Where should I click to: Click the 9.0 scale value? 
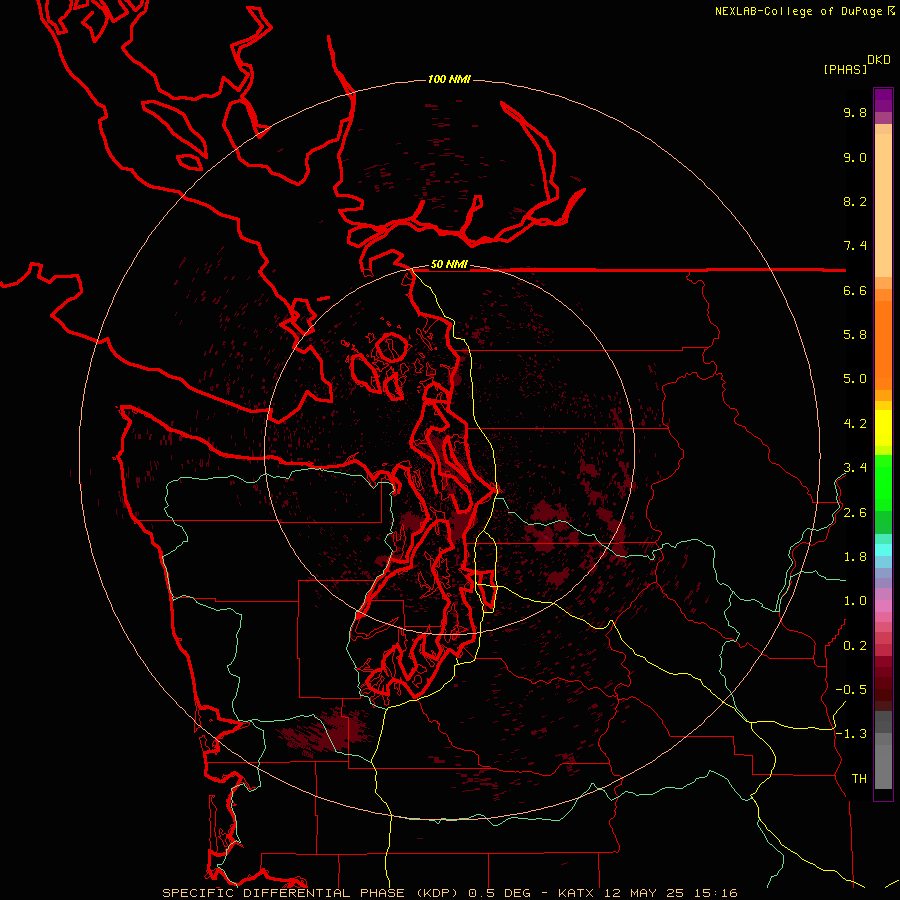coord(855,158)
